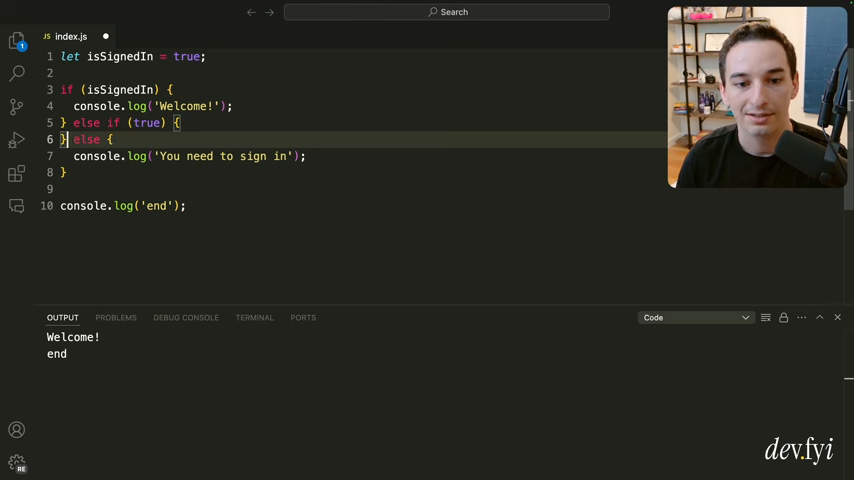This screenshot has height=480, width=854.
Task: Open the Manage settings gear
Action: (17, 463)
